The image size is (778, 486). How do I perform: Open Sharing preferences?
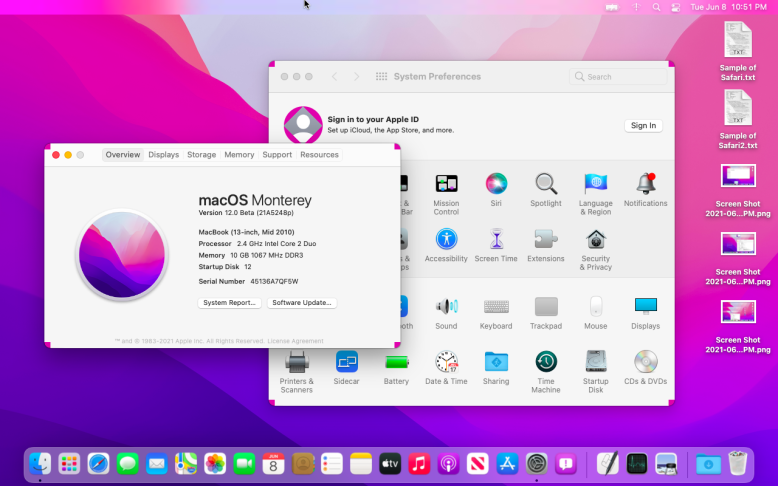496,362
